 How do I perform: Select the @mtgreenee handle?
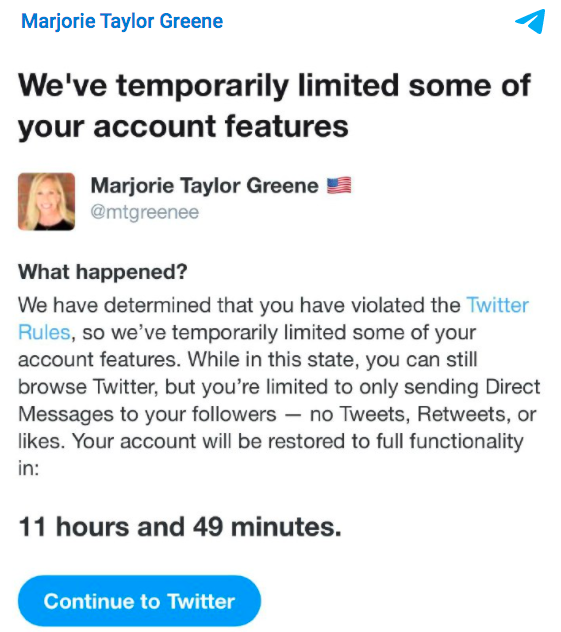tap(145, 212)
